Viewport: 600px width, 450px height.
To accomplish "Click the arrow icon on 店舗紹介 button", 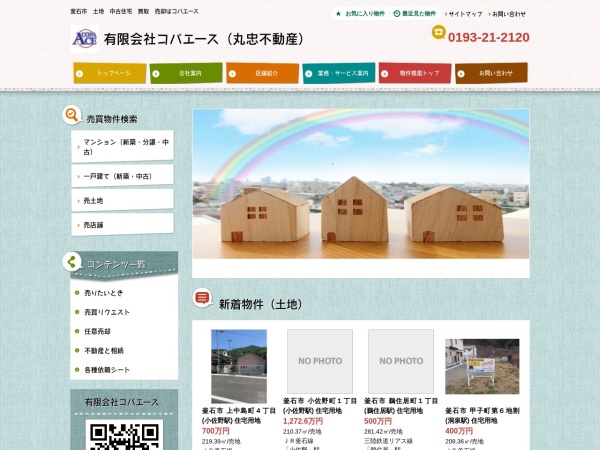I will [232, 74].
